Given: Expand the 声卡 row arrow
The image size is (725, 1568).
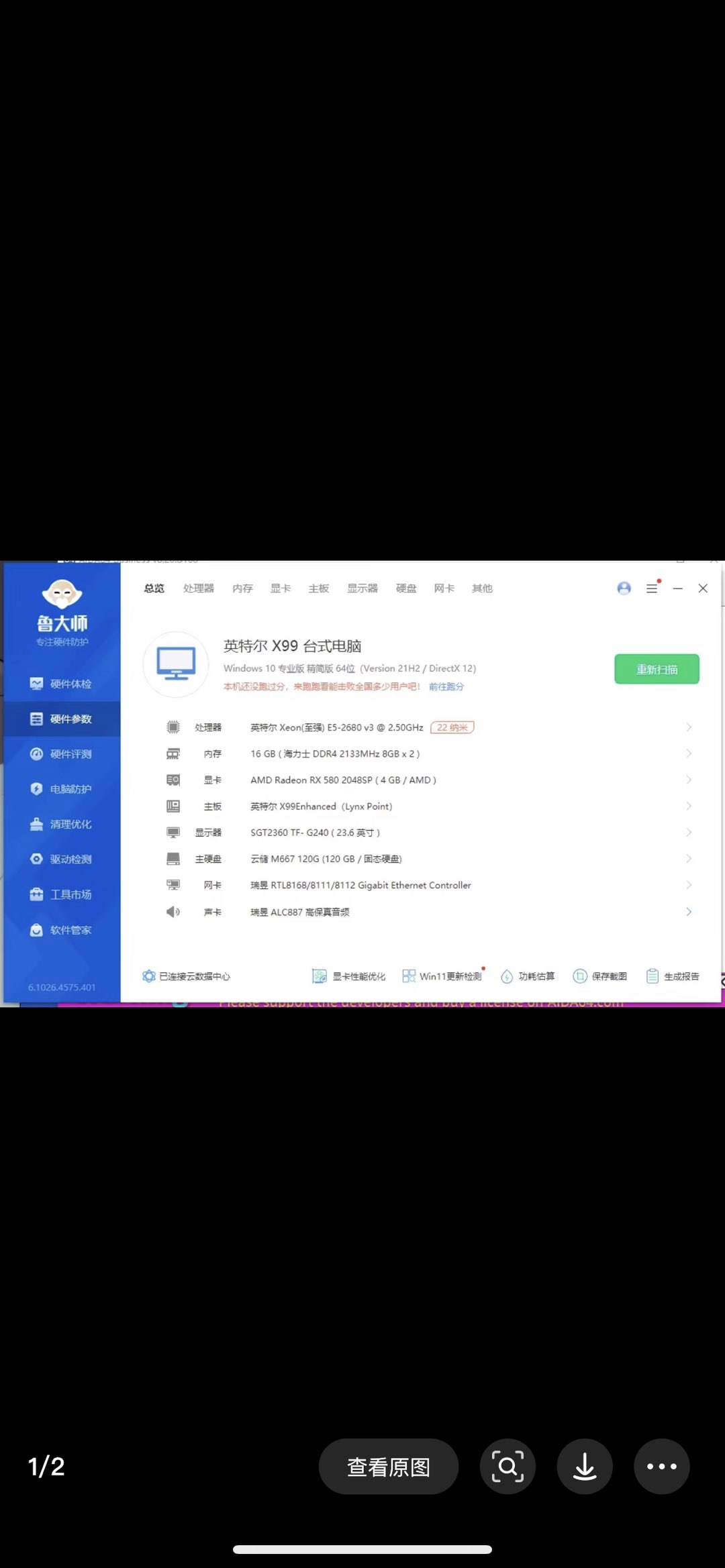Looking at the screenshot, I should click(688, 912).
